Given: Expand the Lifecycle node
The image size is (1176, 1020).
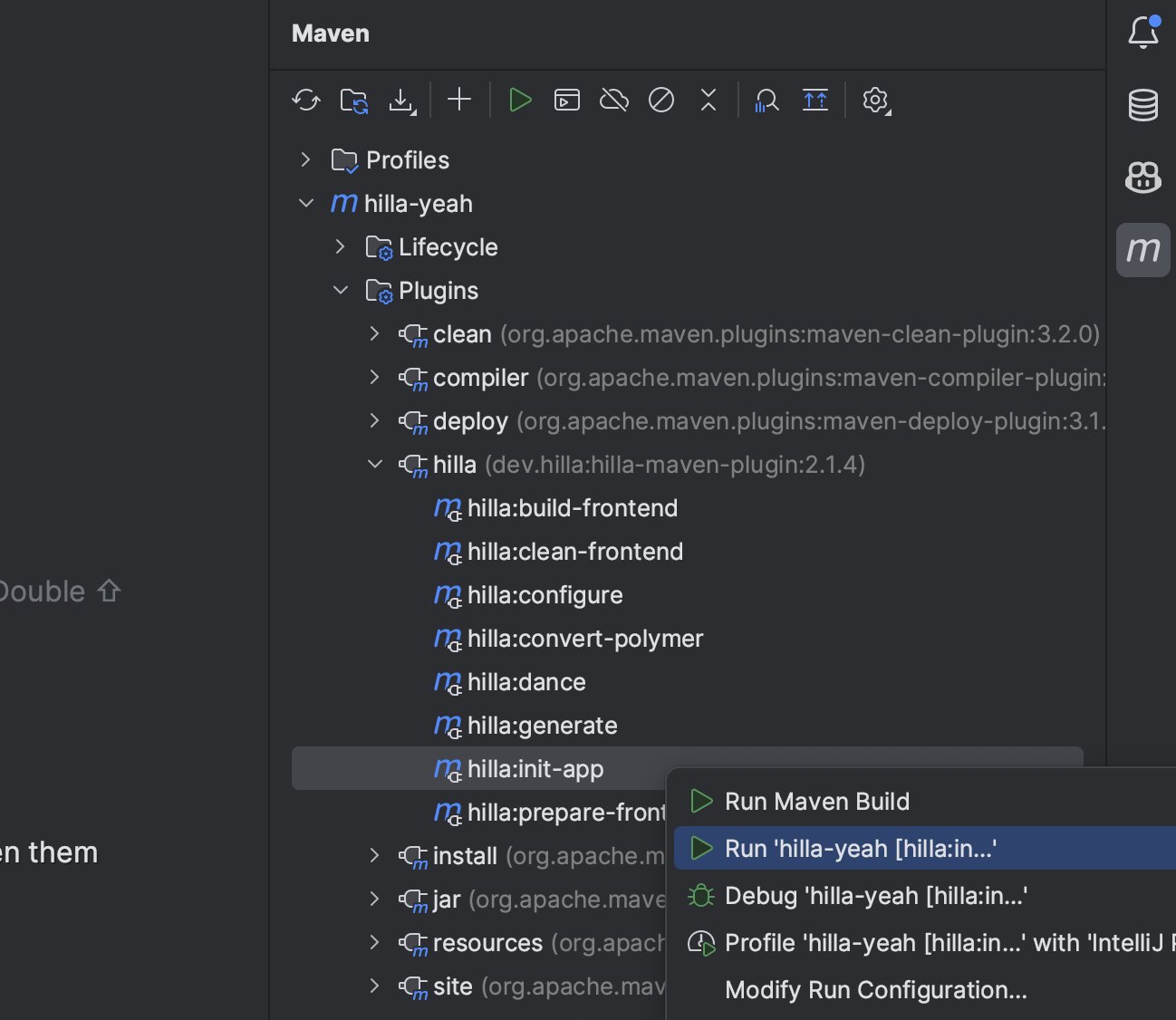Looking at the screenshot, I should [x=341, y=246].
